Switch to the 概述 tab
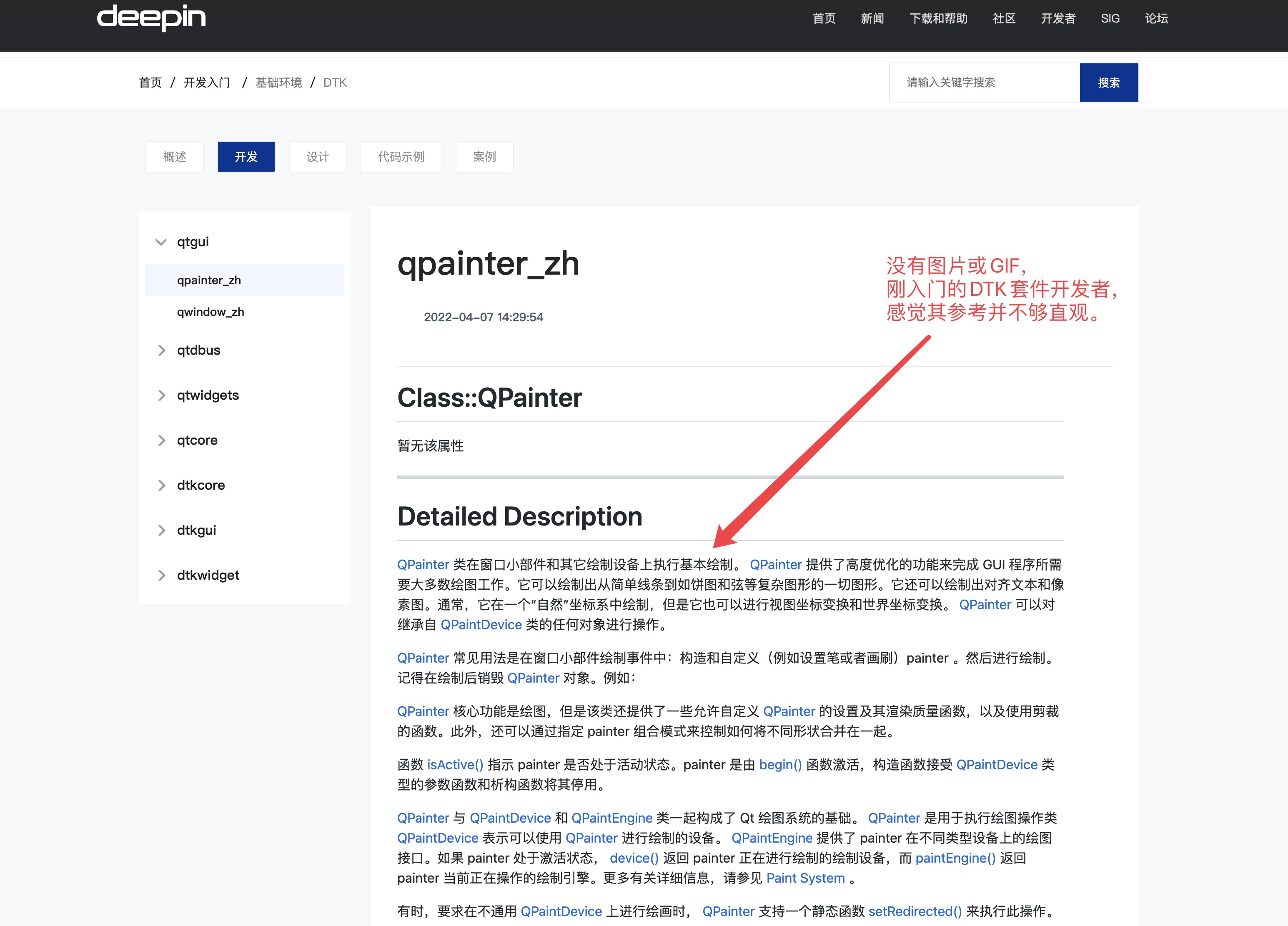This screenshot has height=926, width=1288. [x=174, y=157]
